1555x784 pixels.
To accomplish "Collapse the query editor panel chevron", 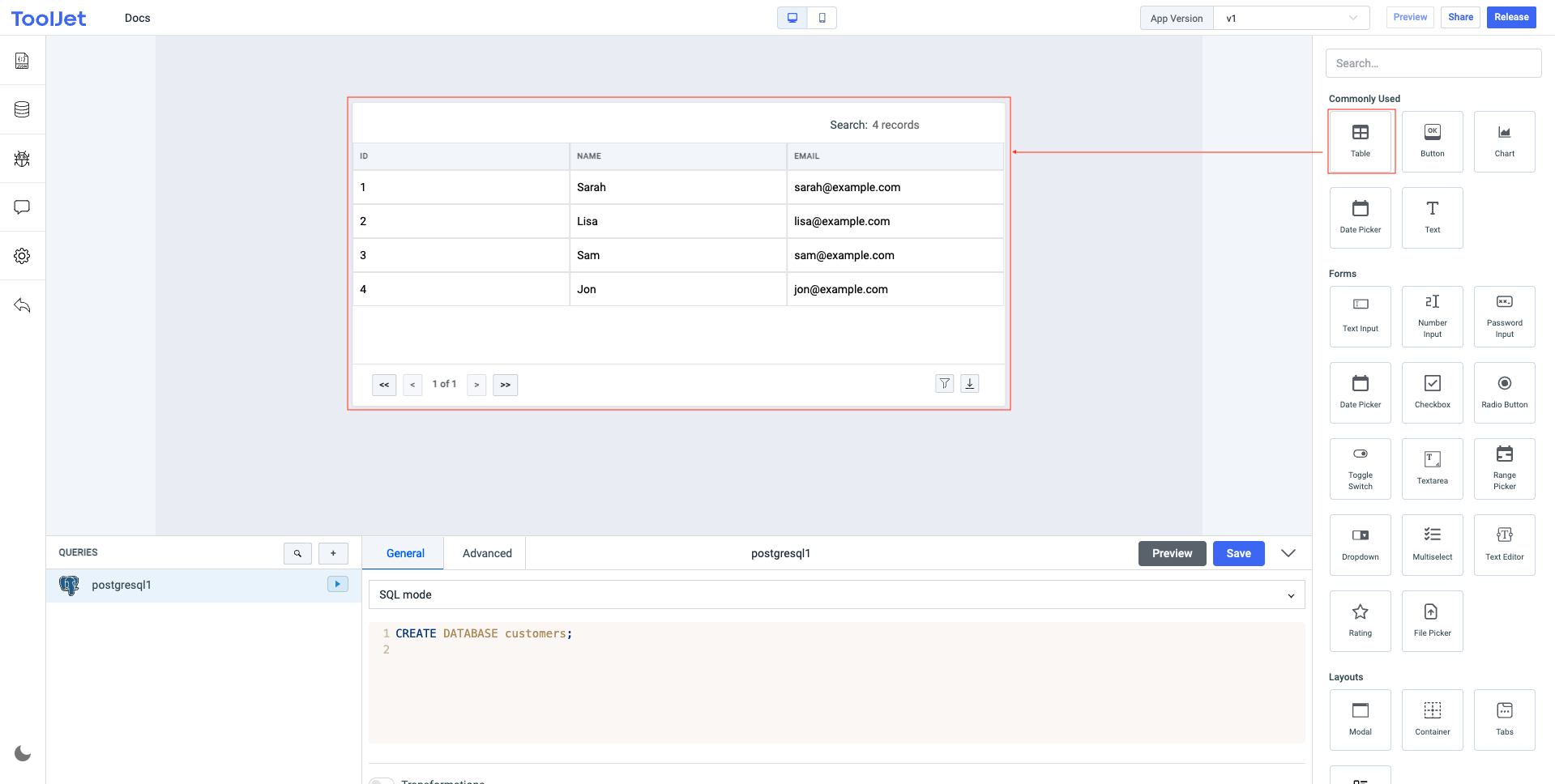I will 1288,553.
